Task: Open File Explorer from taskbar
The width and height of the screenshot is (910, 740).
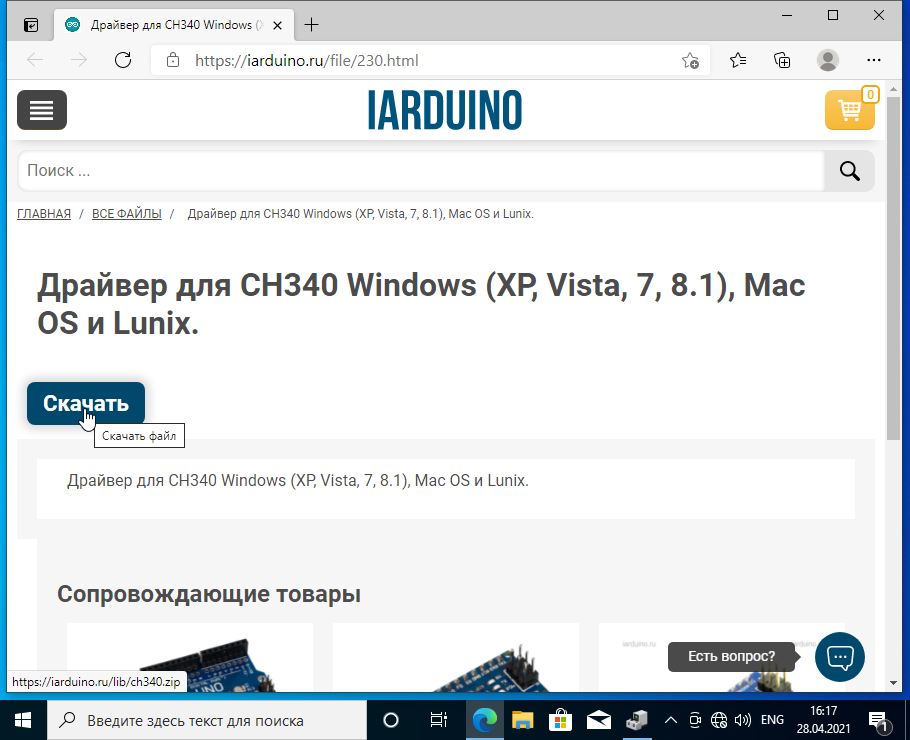Action: (522, 720)
